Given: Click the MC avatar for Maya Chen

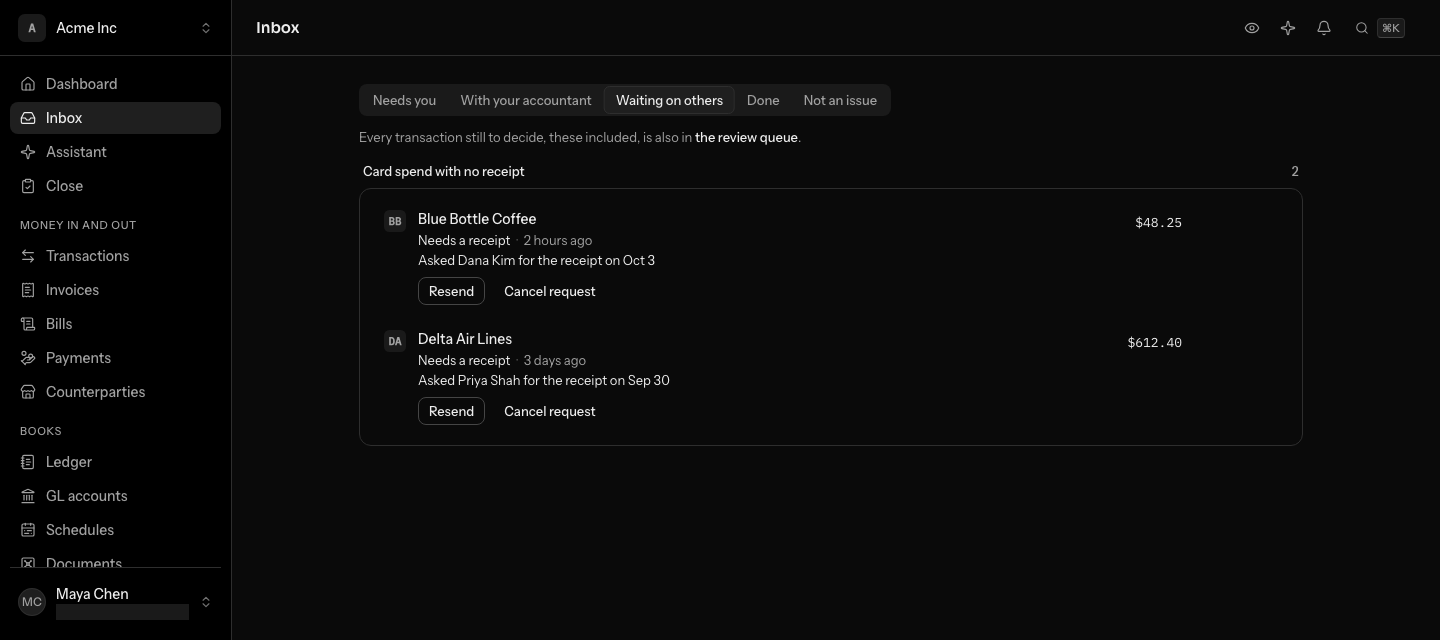Looking at the screenshot, I should (32, 602).
